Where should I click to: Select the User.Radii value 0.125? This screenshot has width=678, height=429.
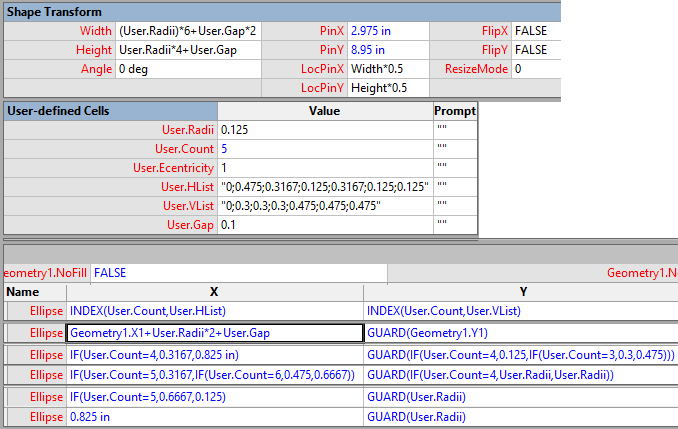coord(325,130)
